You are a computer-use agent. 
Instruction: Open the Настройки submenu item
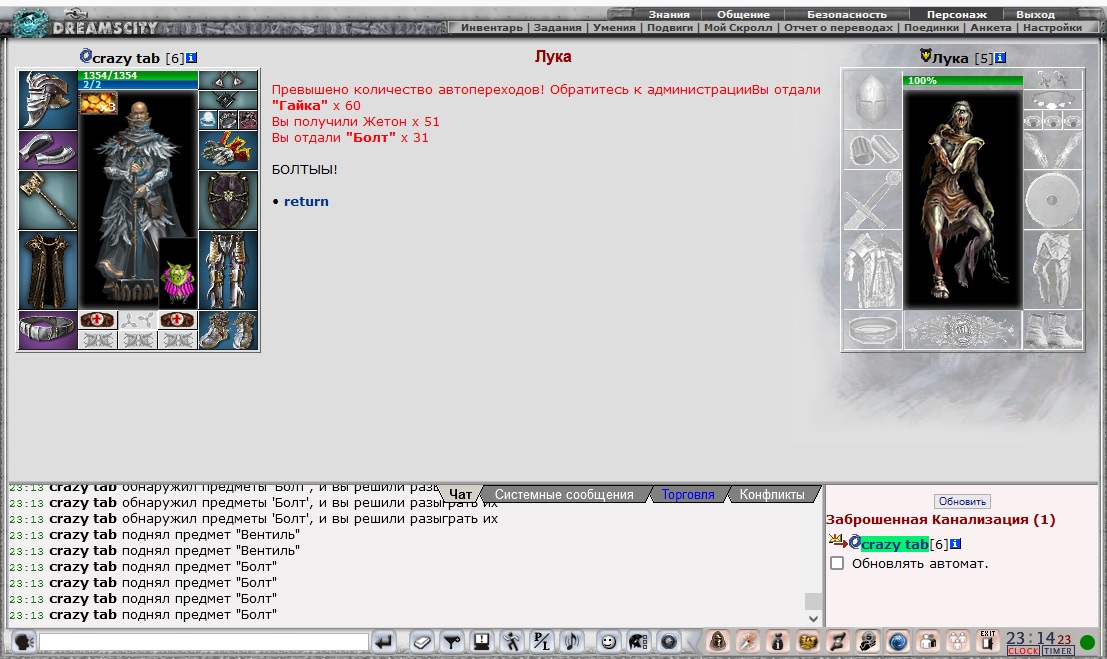click(x=1052, y=28)
